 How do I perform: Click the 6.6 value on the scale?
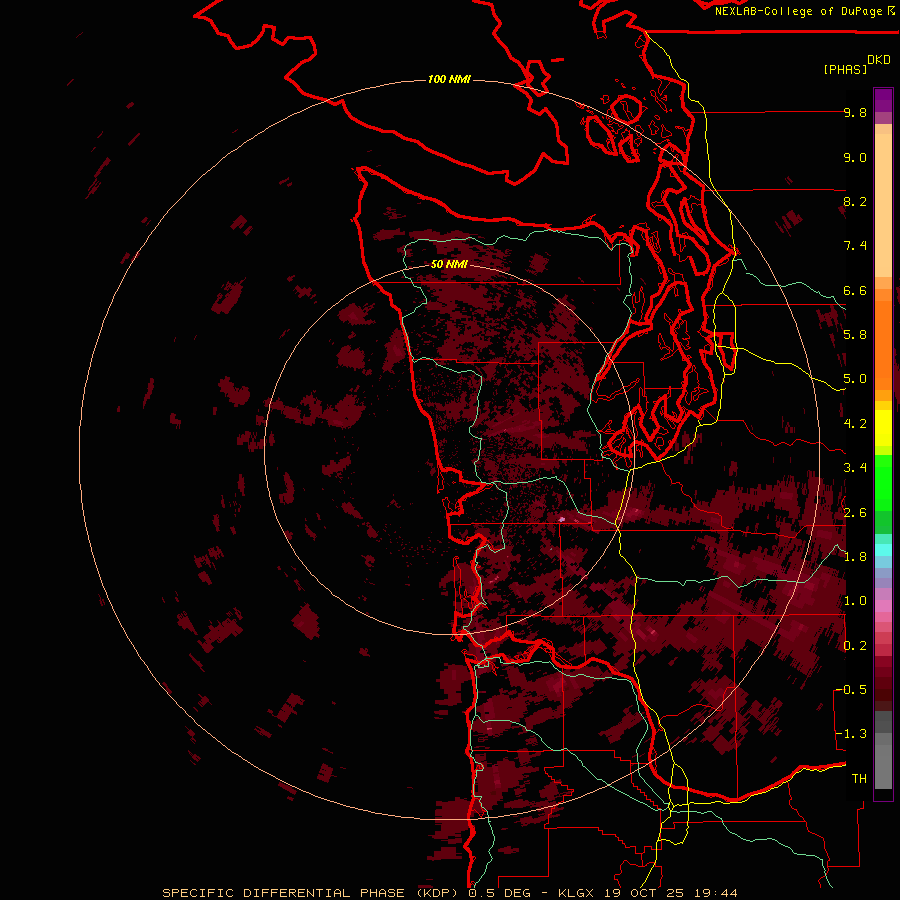coord(855,290)
